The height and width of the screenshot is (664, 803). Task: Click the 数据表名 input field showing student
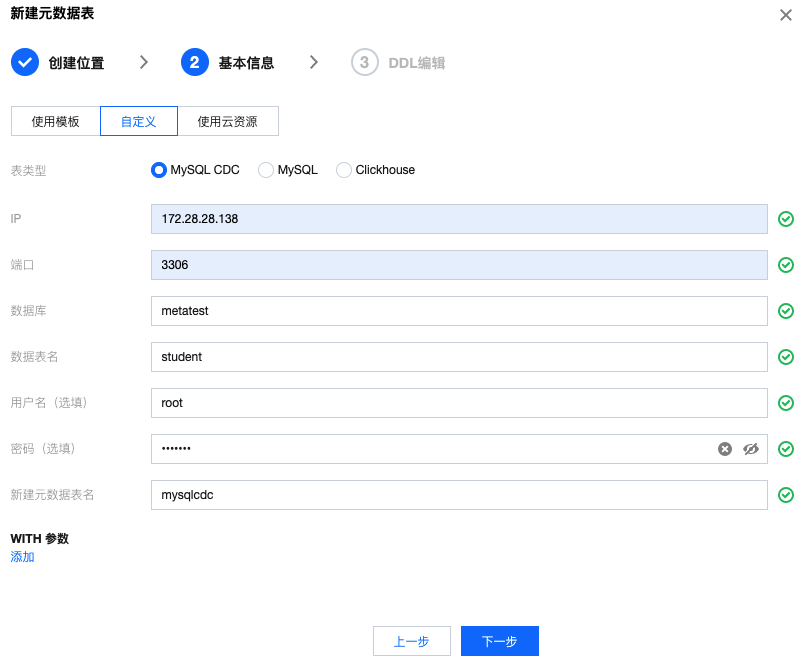[x=459, y=357]
